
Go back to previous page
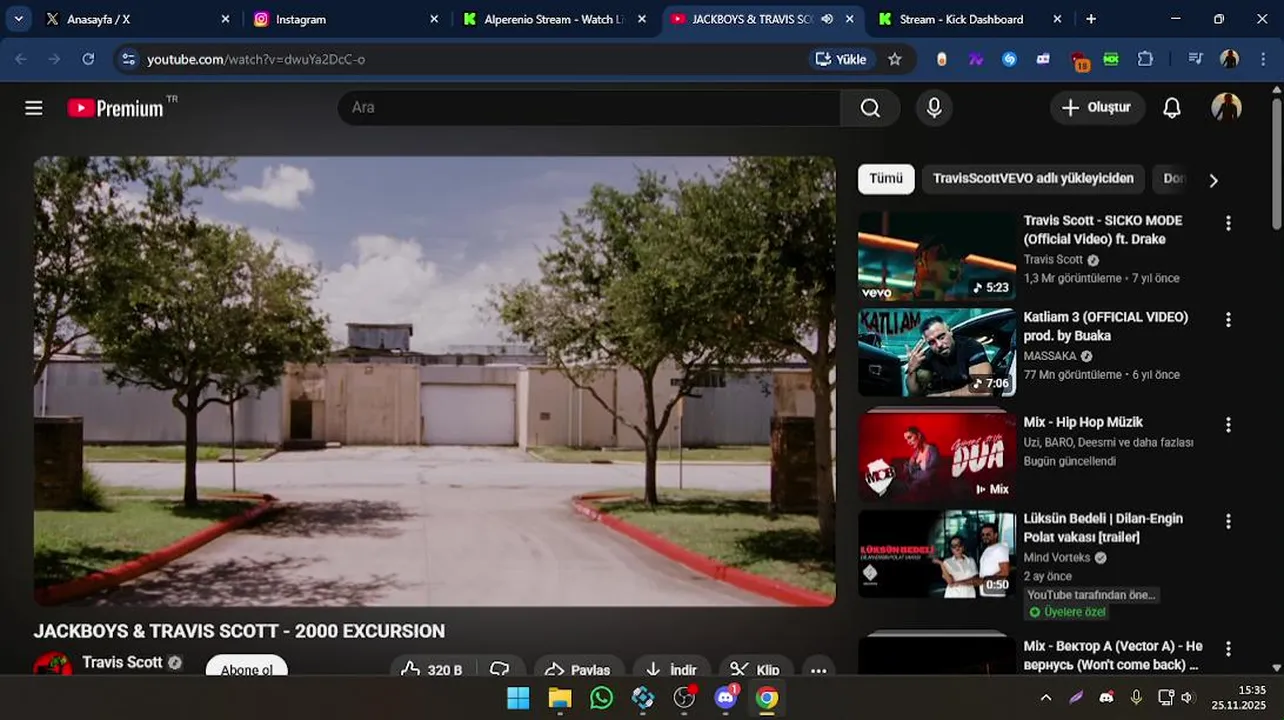click(21, 59)
